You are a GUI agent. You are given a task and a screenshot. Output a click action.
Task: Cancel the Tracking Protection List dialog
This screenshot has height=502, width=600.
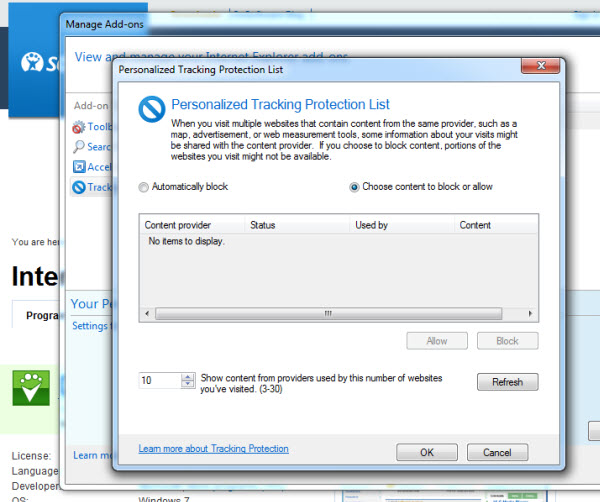(497, 452)
